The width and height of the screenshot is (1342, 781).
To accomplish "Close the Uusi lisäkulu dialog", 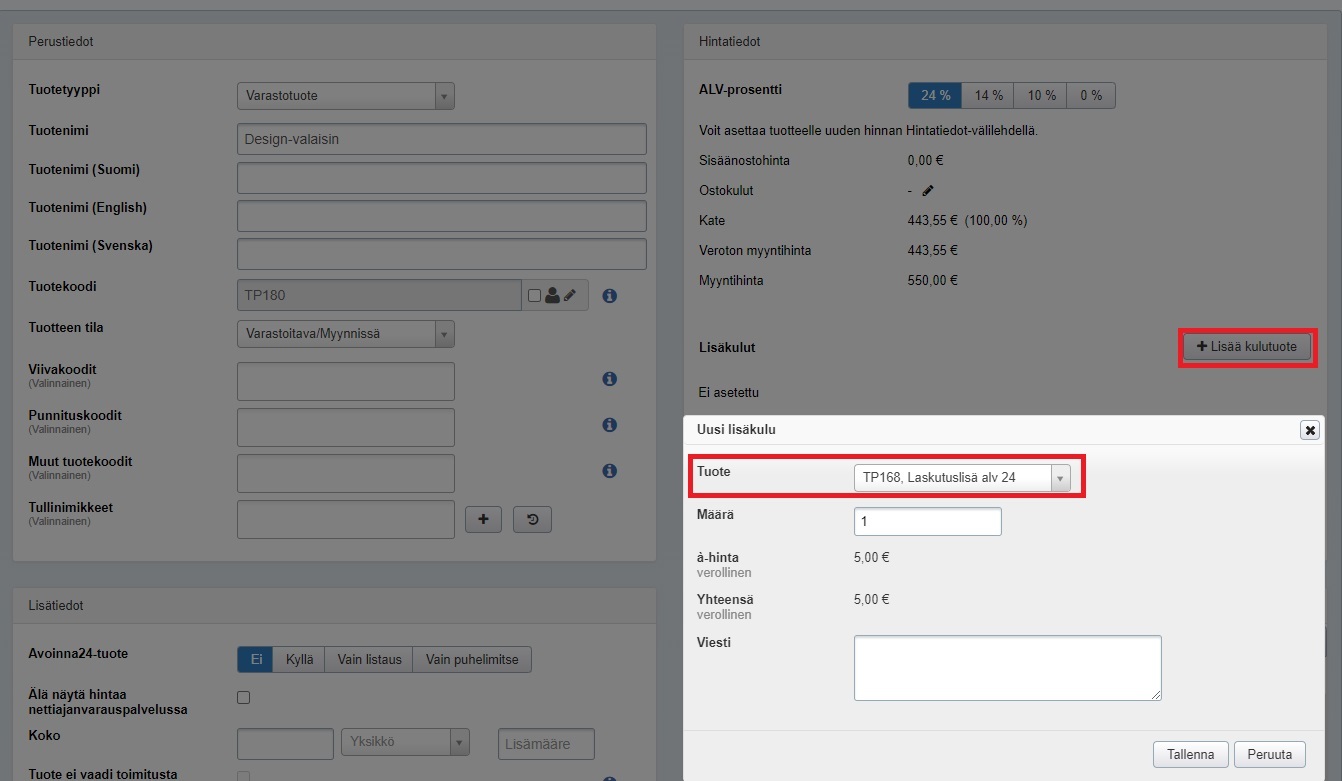I will [1309, 430].
